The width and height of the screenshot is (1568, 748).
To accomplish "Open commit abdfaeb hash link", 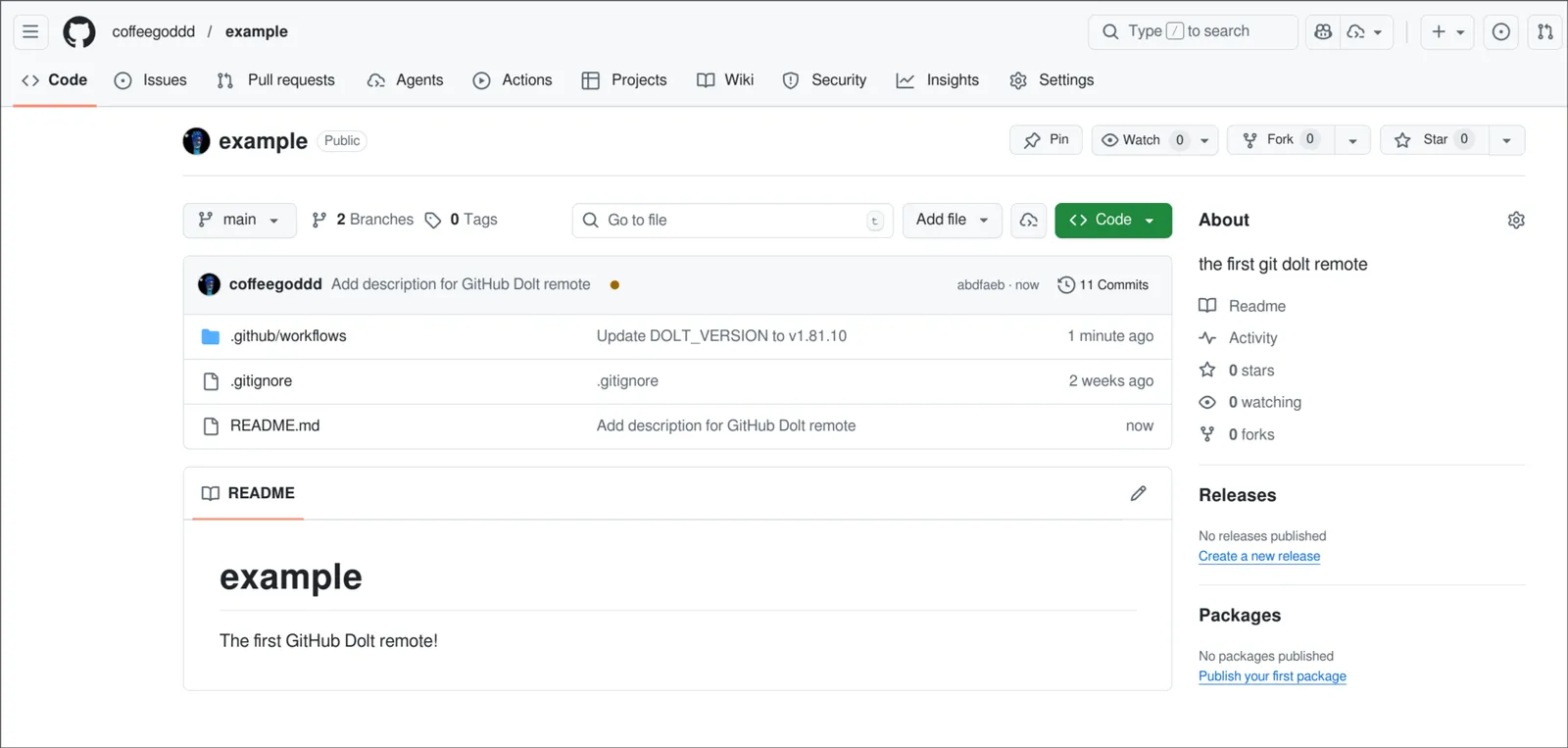I will 981,285.
